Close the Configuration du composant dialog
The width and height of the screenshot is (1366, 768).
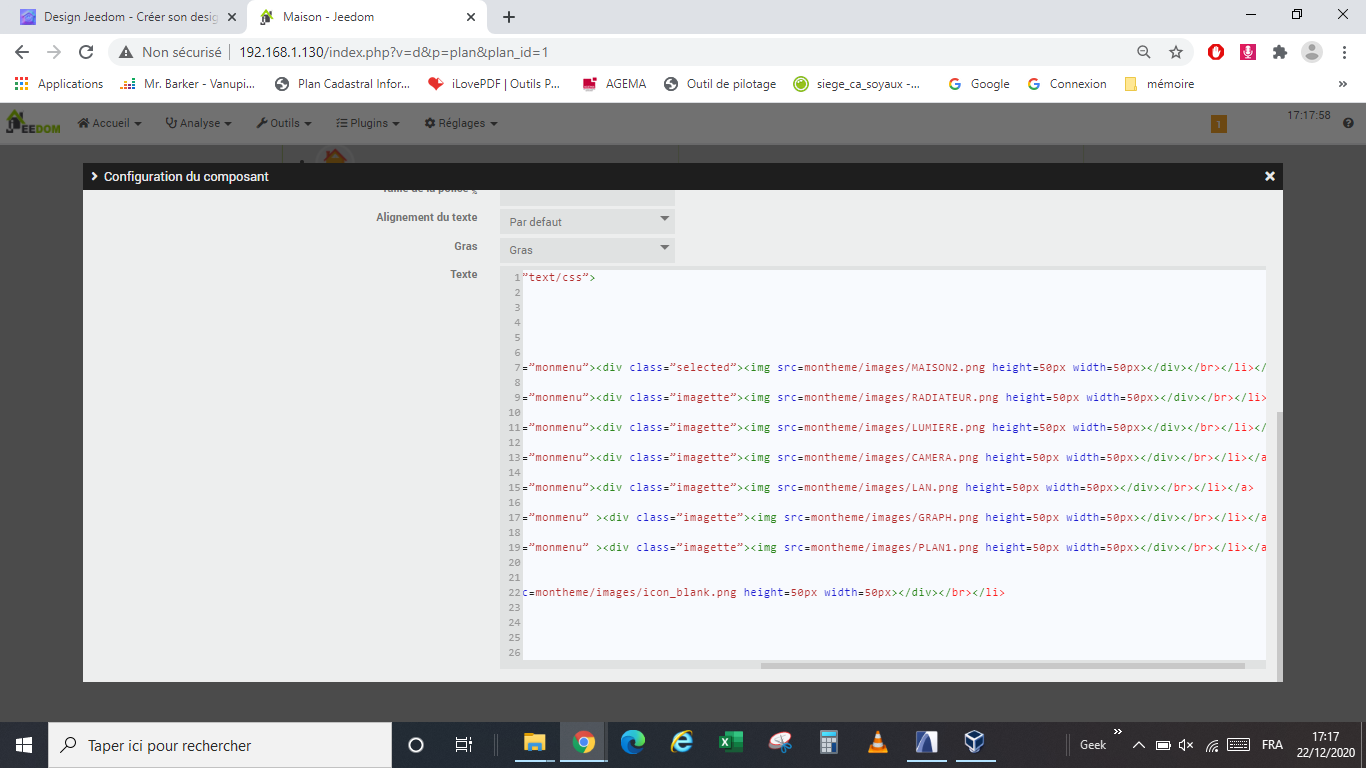(x=1270, y=176)
